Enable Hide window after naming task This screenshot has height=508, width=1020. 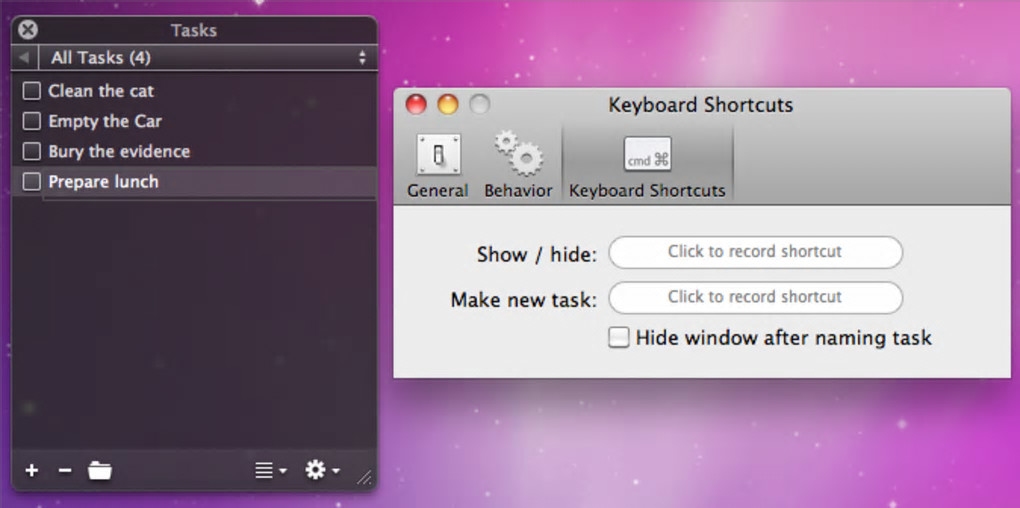click(x=619, y=338)
